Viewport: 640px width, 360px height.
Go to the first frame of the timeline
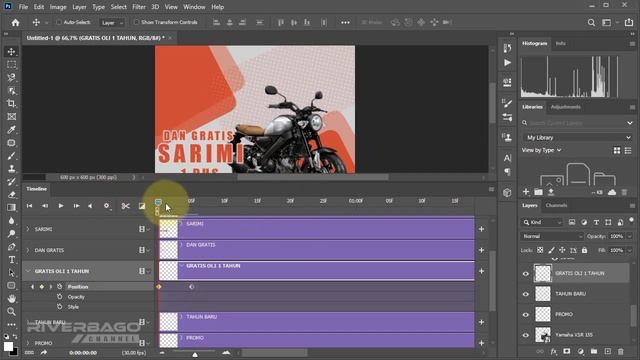point(29,206)
